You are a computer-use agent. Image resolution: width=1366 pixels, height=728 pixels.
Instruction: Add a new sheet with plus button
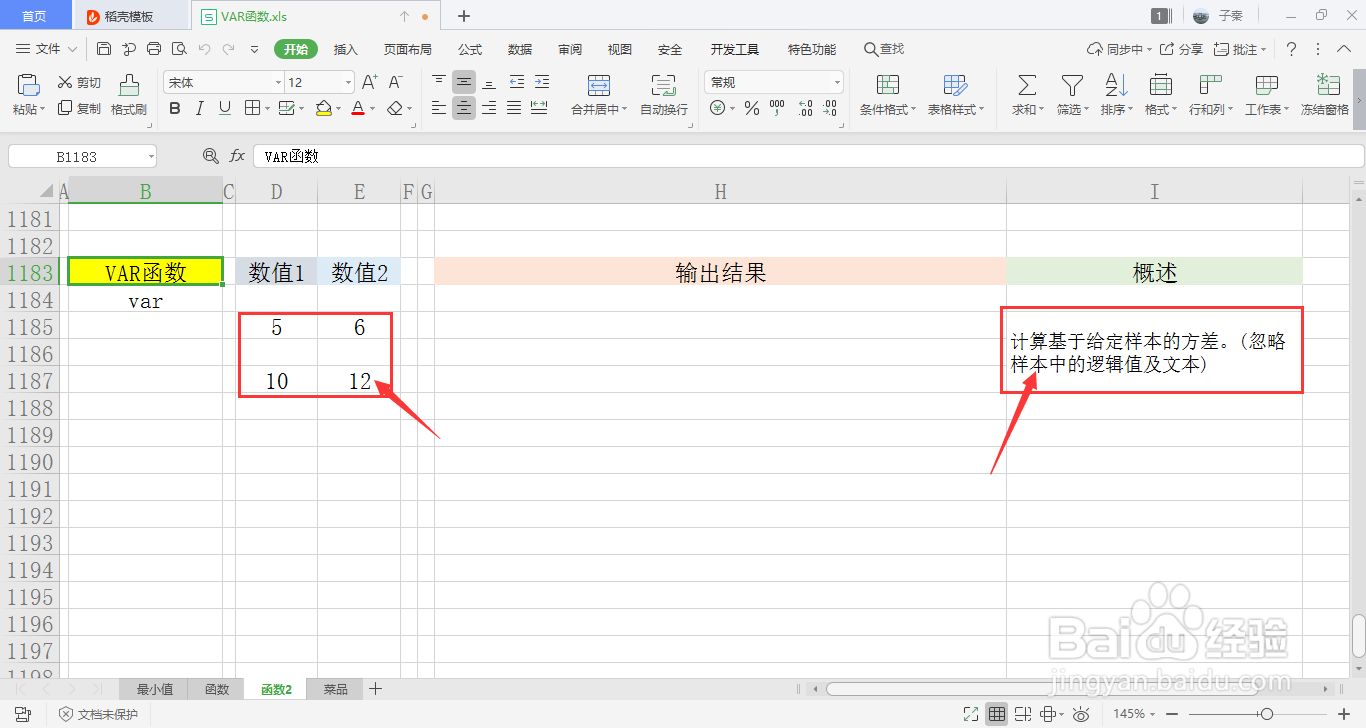376,689
